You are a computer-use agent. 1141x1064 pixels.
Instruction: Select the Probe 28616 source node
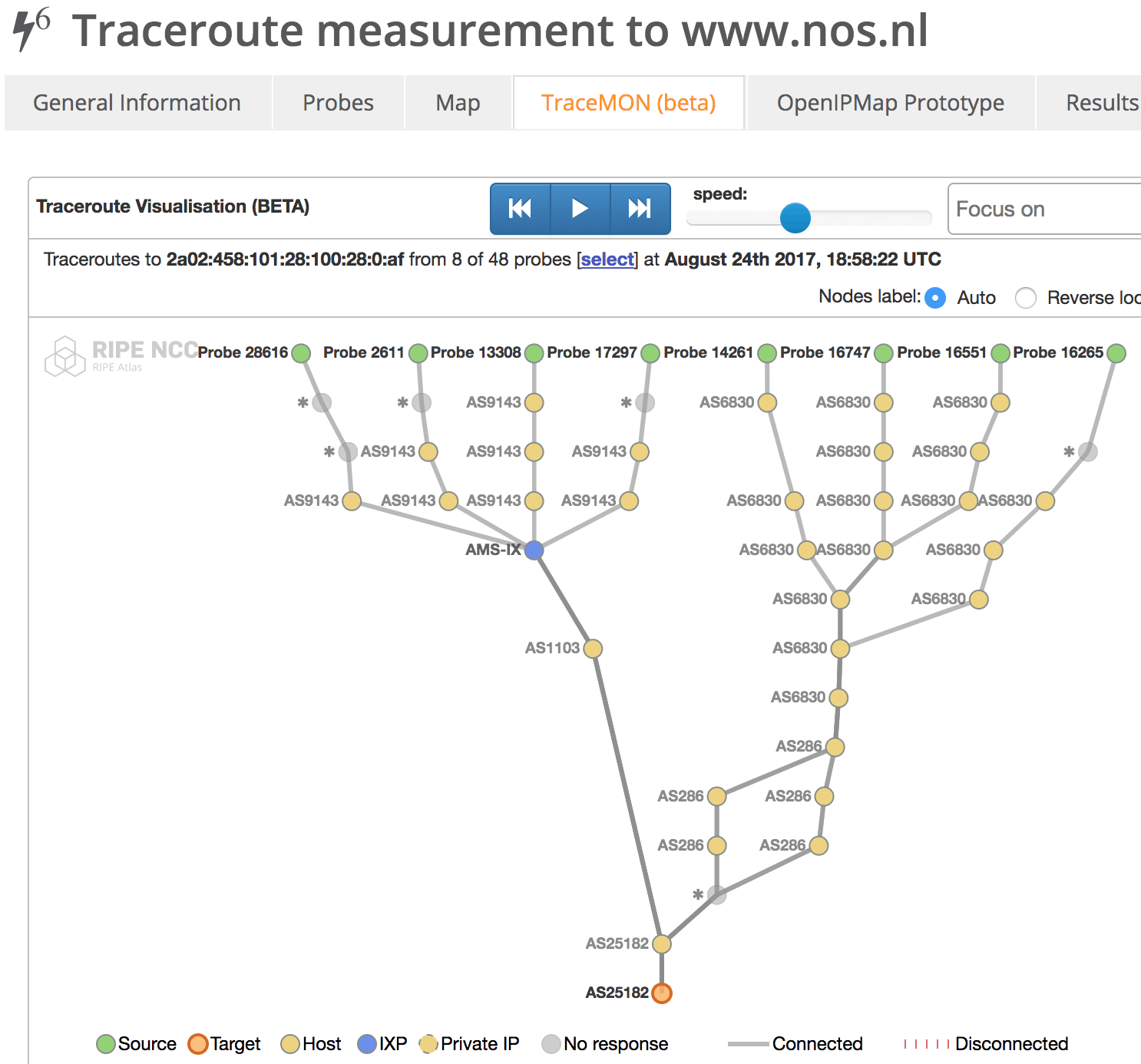coord(301,353)
